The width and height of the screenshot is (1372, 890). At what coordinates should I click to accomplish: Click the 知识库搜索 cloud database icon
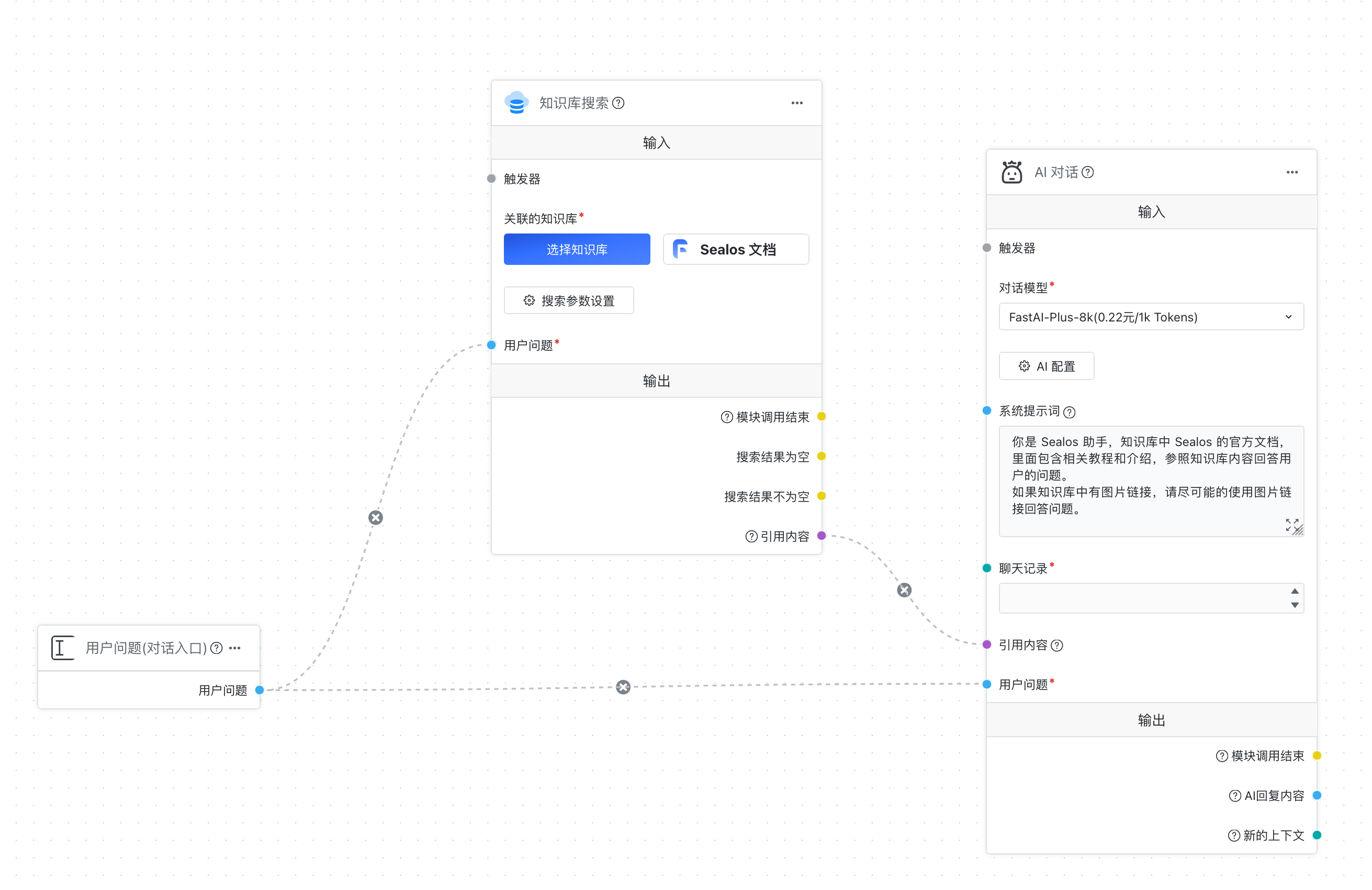pos(516,103)
